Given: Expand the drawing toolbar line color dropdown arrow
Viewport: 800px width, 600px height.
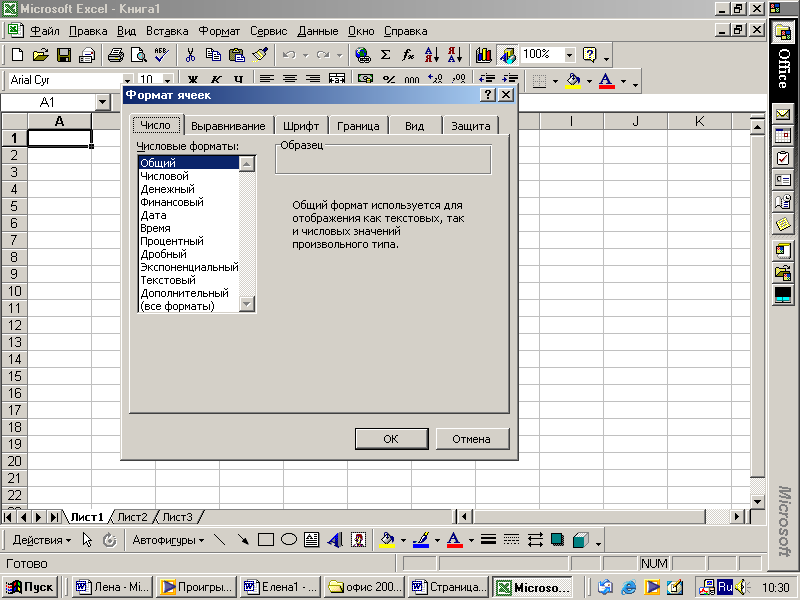Looking at the screenshot, I should 437,540.
